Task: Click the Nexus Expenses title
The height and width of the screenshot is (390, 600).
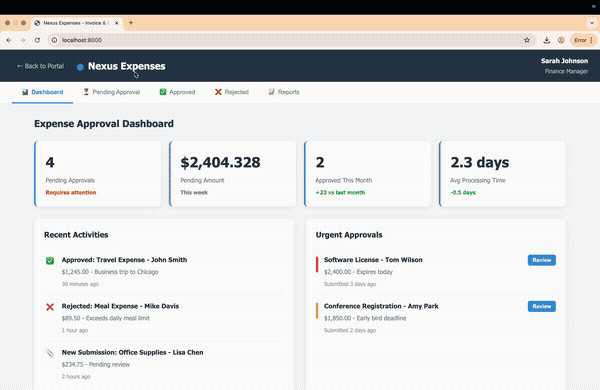Action: click(x=127, y=66)
